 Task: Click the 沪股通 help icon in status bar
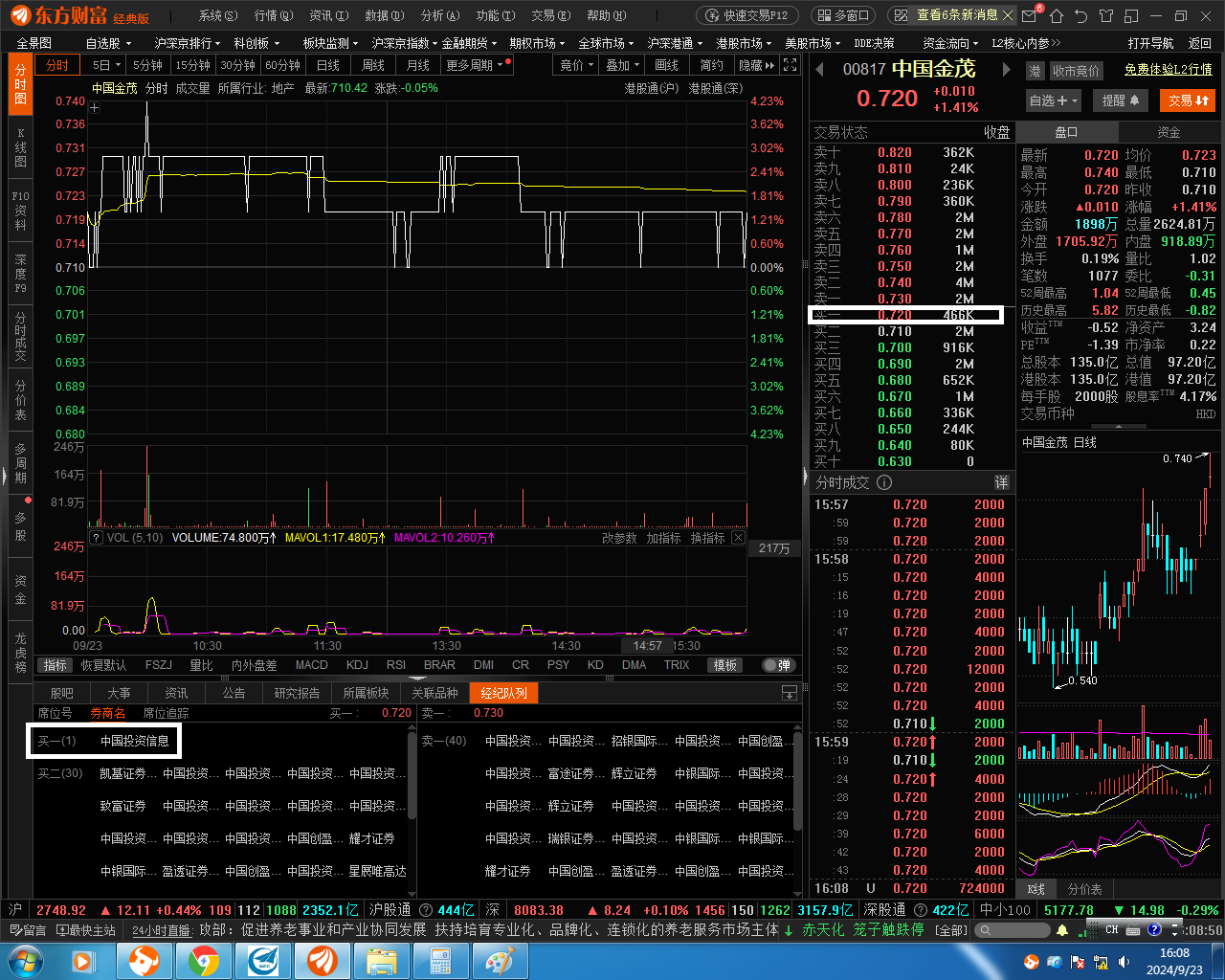pos(426,910)
